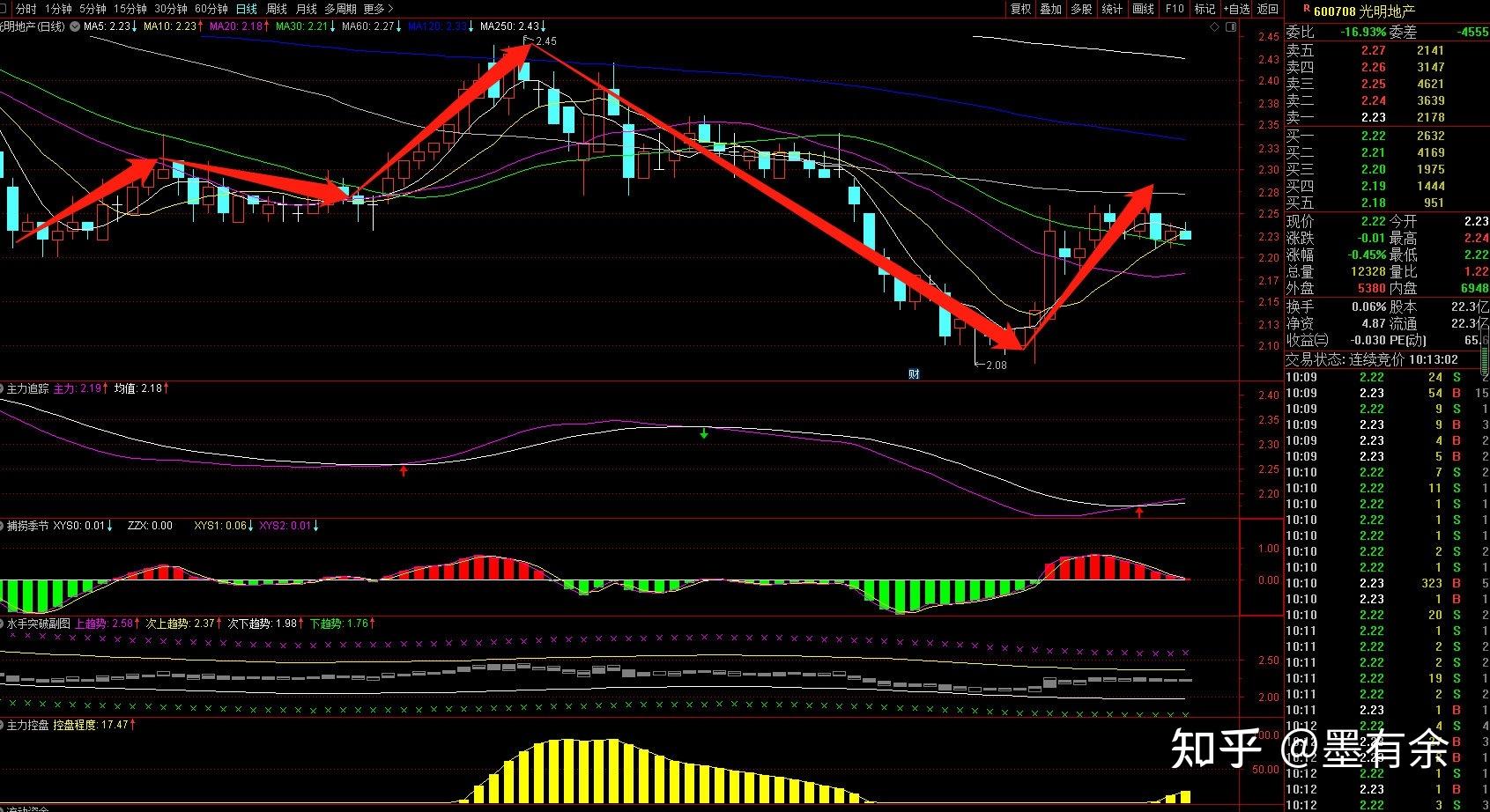This screenshot has height=812, width=1490.
Task: Switch to the 周线 weekly tab
Action: [277, 9]
